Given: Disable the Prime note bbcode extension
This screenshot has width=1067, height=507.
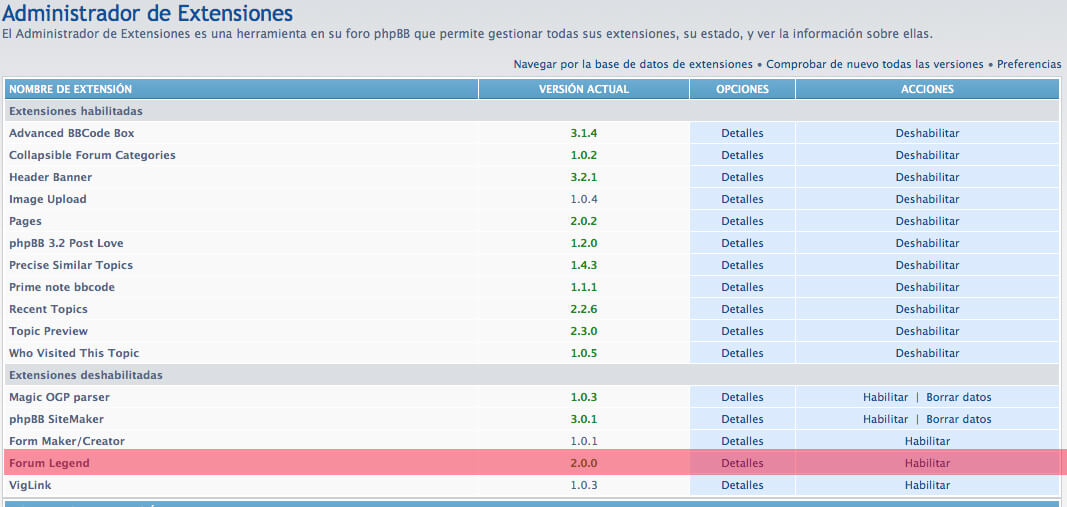Looking at the screenshot, I should [x=927, y=287].
